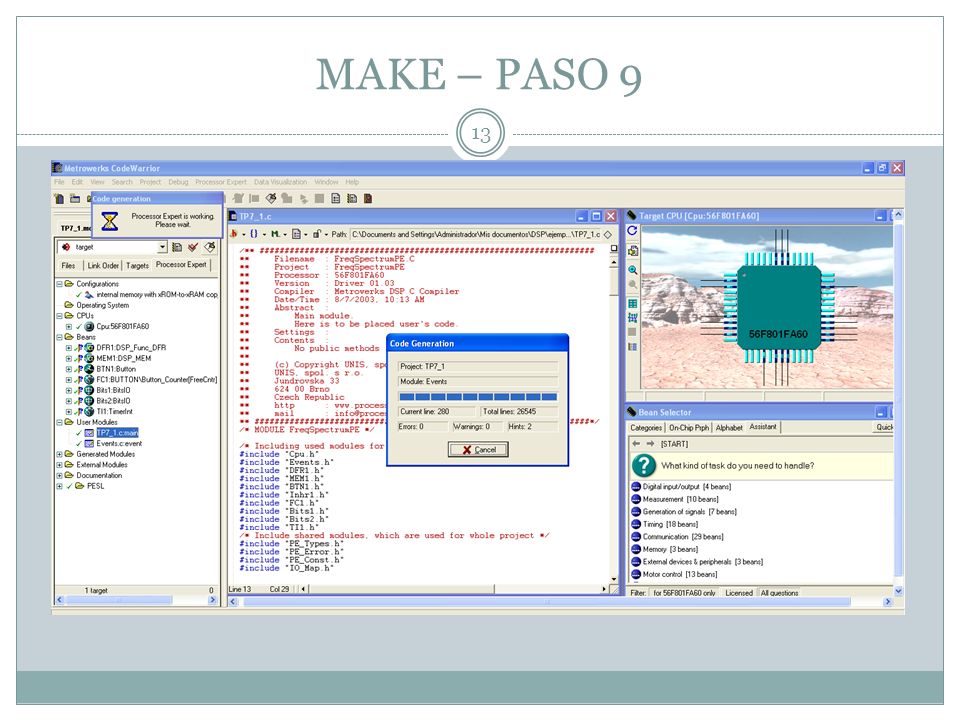The width and height of the screenshot is (960, 720).
Task: Toggle the 'All questions' filter
Action: [x=779, y=593]
